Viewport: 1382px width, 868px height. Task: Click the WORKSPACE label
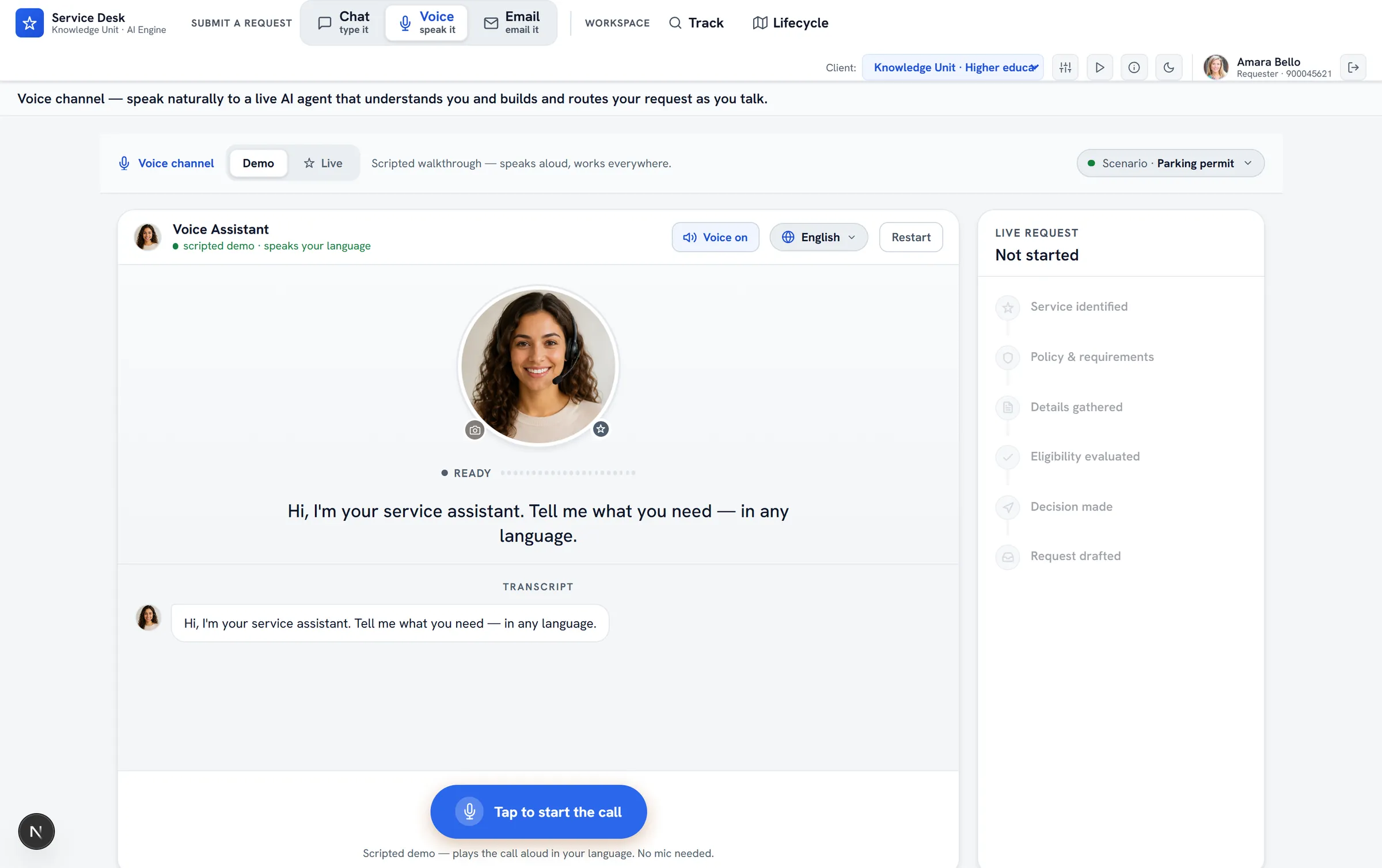(x=617, y=23)
